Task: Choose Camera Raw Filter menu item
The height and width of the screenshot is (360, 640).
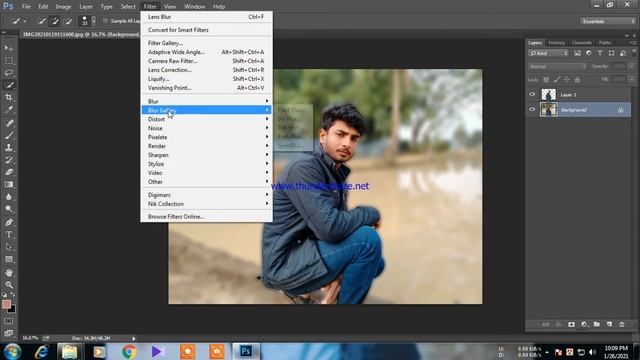Action: click(x=207, y=61)
